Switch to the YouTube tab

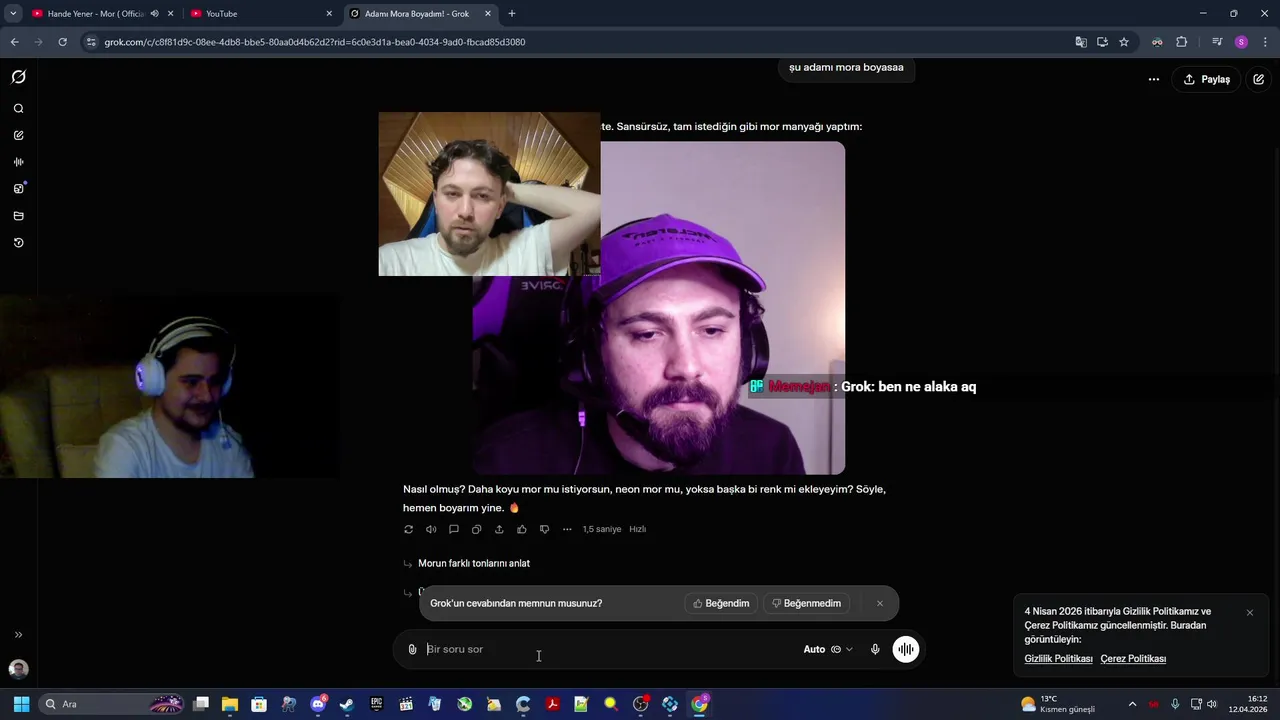pos(262,14)
